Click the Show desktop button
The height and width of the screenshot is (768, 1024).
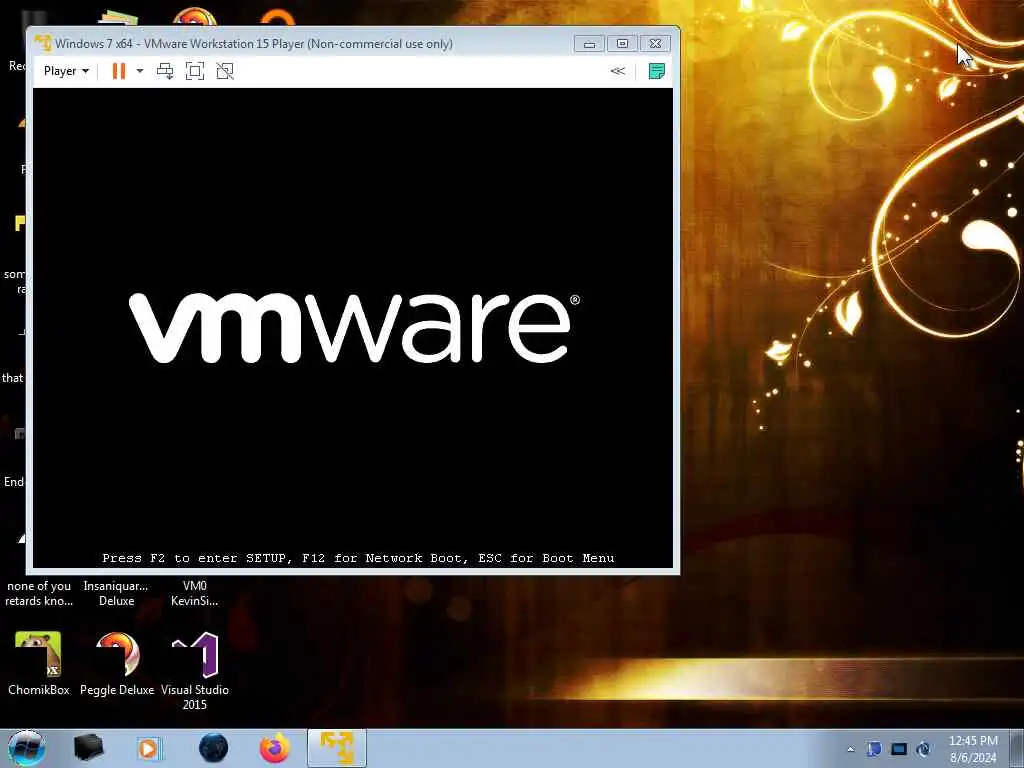(1016, 748)
